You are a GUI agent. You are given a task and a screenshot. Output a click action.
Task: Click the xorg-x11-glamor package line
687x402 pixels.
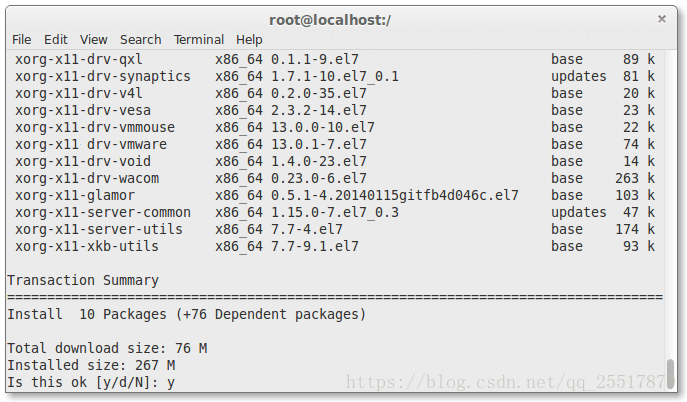coord(335,195)
